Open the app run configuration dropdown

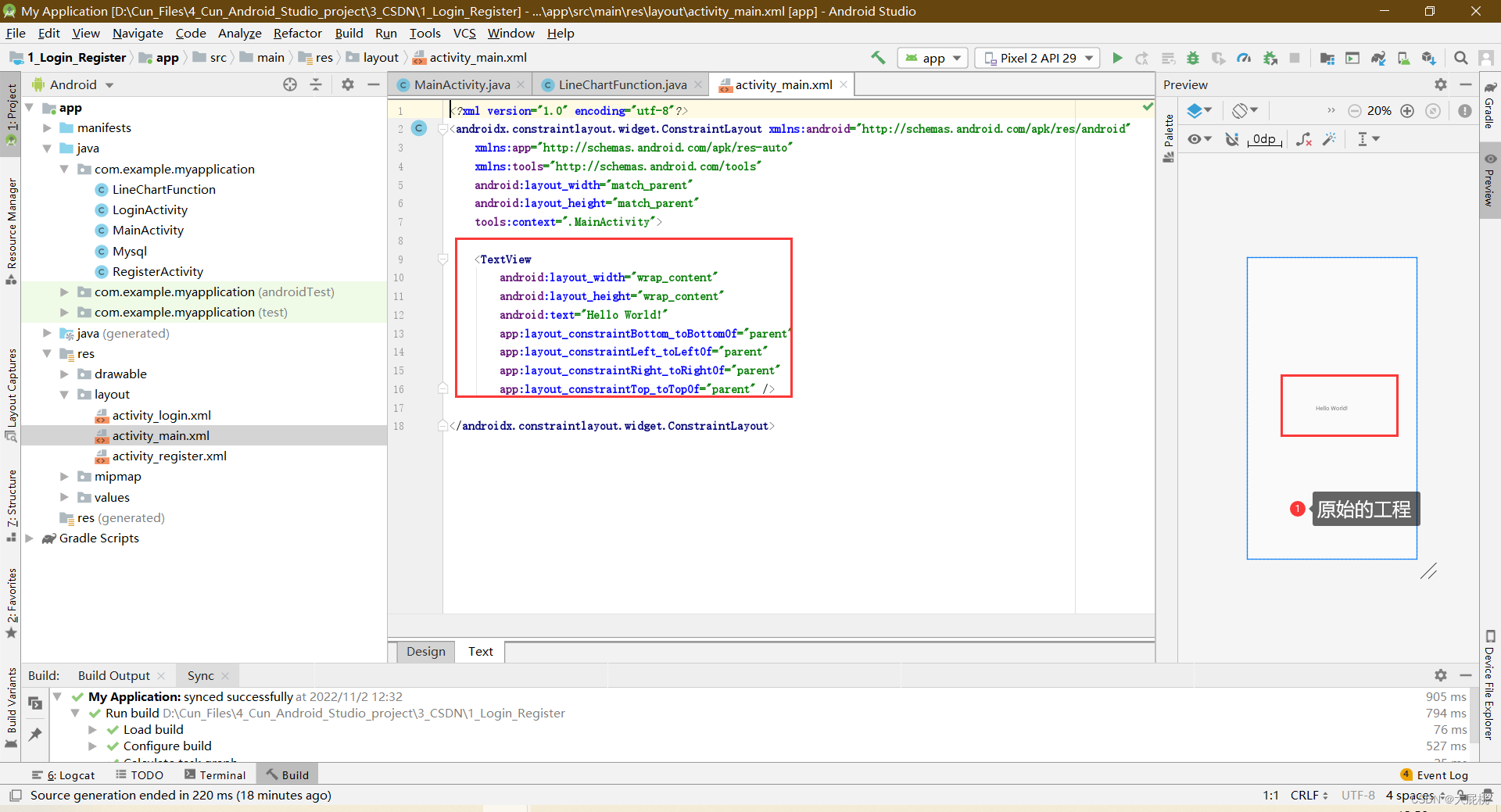(932, 57)
